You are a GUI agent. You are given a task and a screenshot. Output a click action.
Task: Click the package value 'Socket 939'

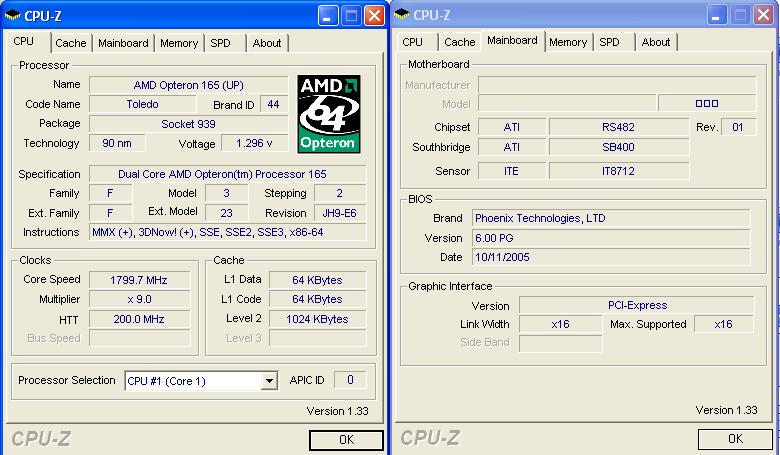coord(189,124)
